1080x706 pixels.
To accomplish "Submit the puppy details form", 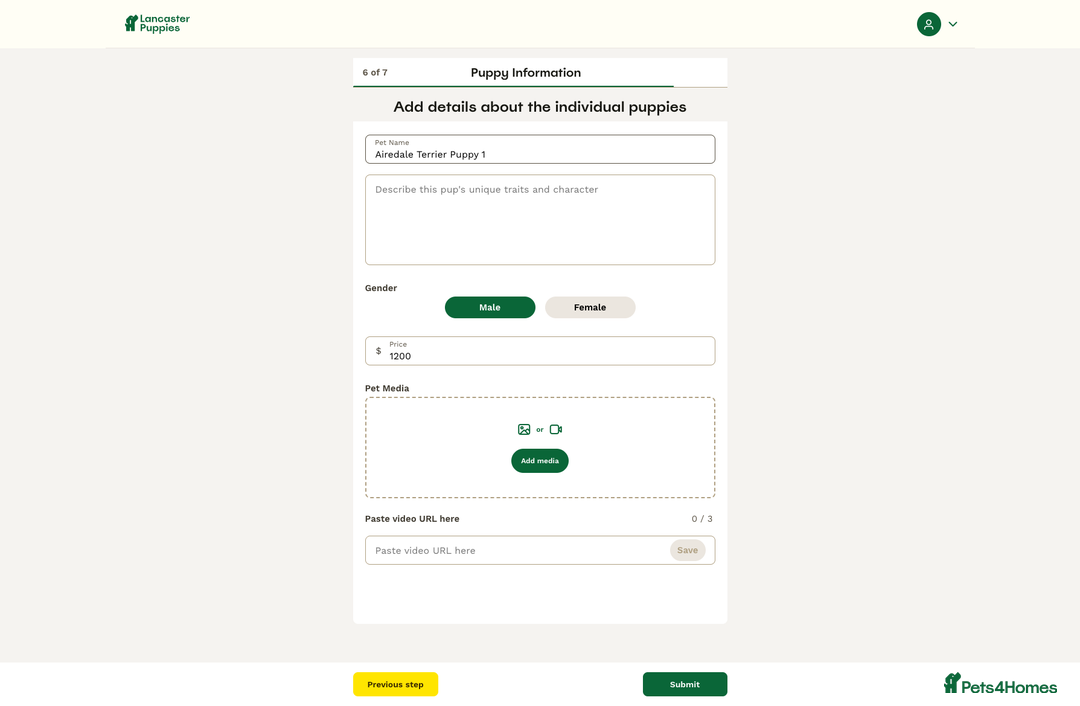I will coord(685,685).
